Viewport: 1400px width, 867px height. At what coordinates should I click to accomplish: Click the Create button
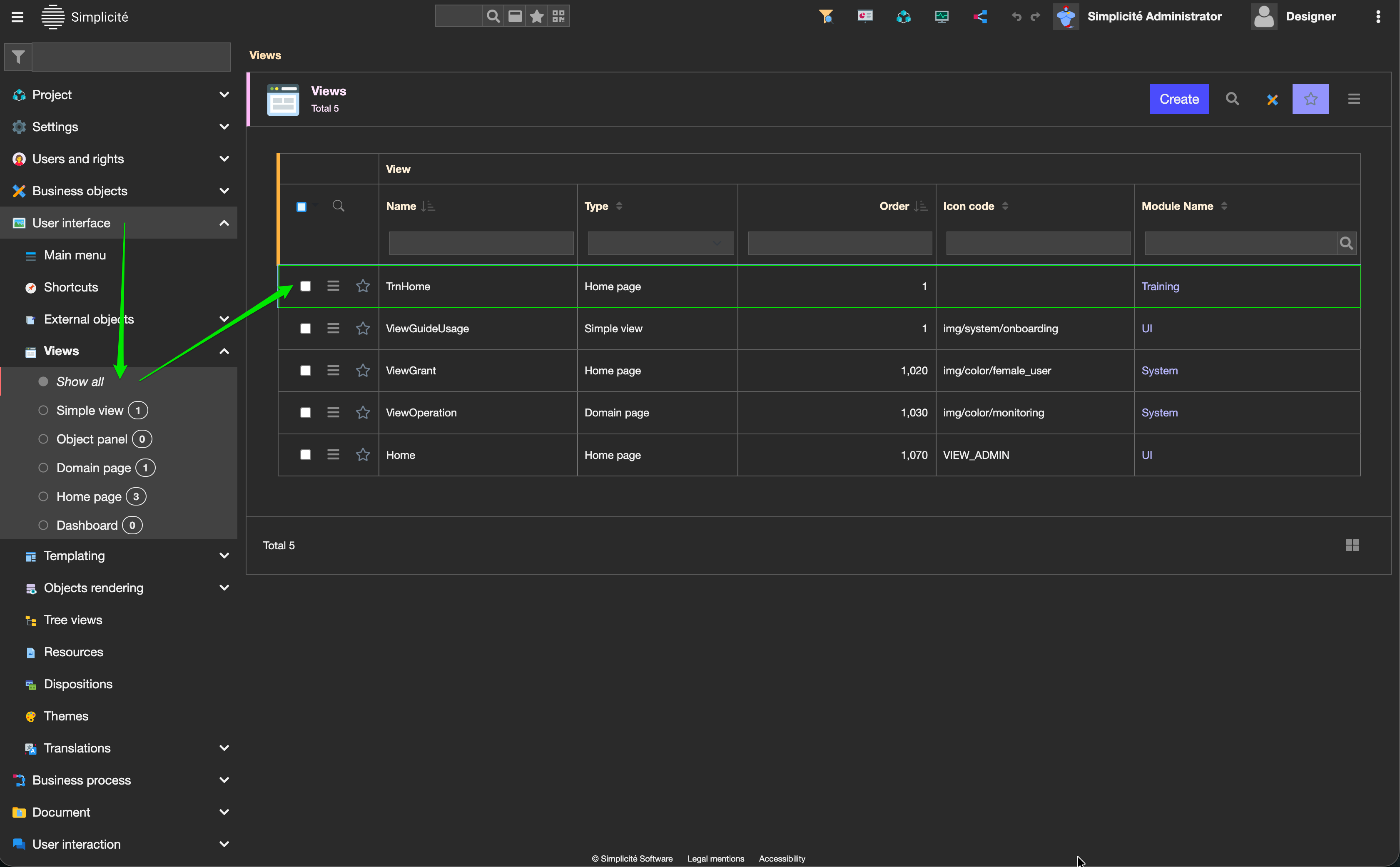click(1179, 99)
